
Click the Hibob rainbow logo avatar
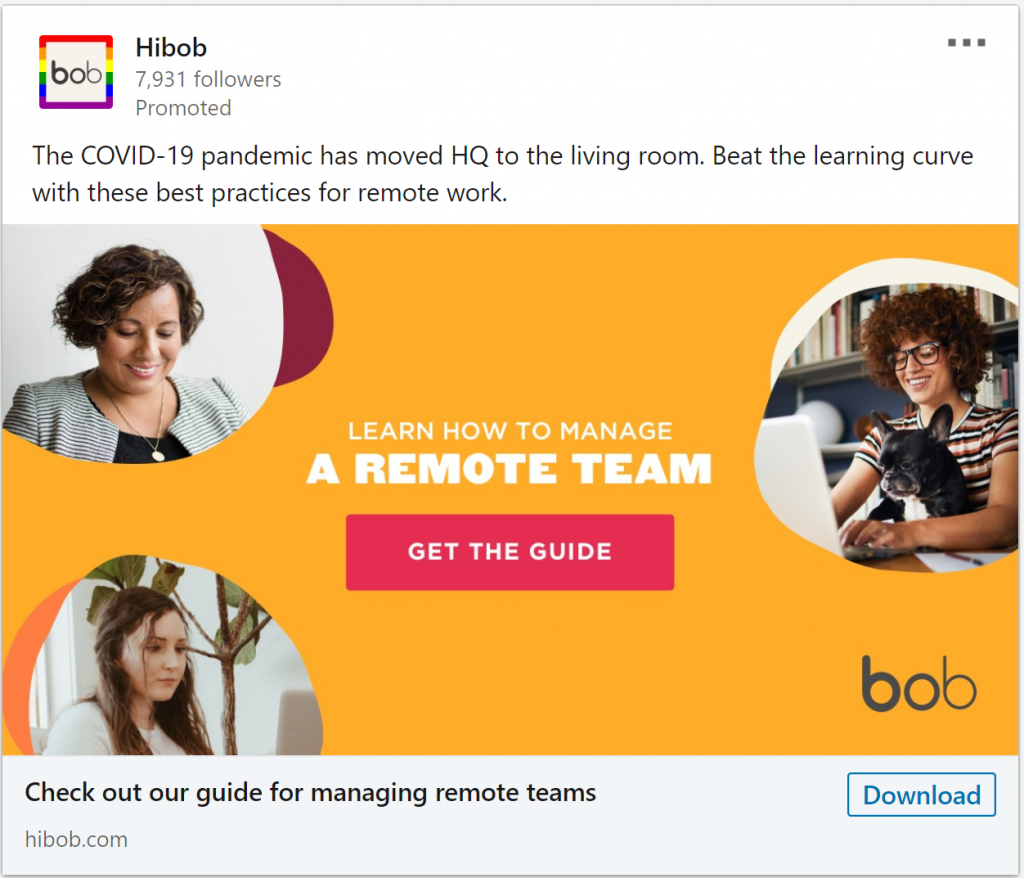tap(76, 72)
